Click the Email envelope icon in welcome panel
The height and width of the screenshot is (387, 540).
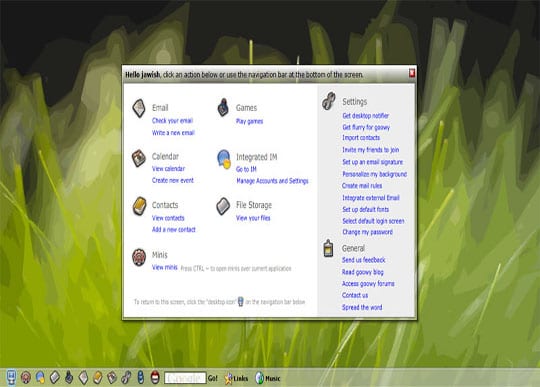point(139,109)
